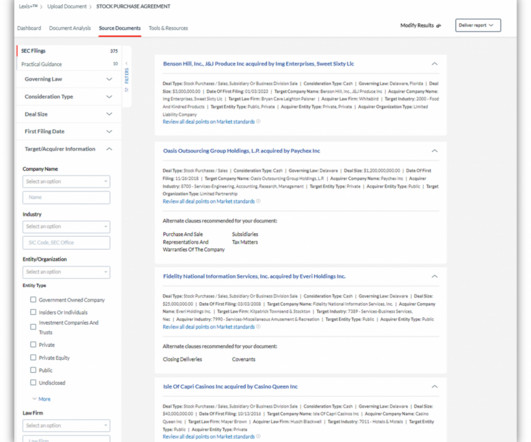This screenshot has height=442, width=531.
Task: Open the Subsidiaries alternate clause
Action: click(x=245, y=234)
